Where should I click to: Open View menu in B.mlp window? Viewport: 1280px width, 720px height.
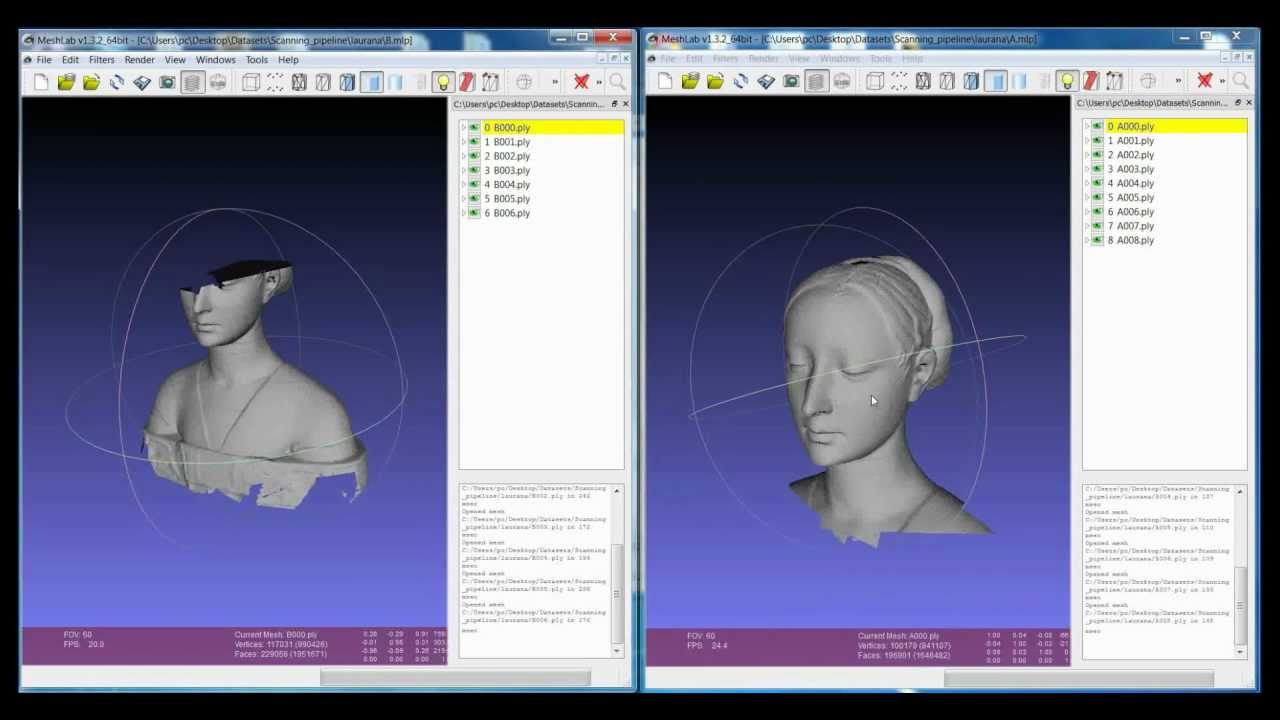[175, 60]
